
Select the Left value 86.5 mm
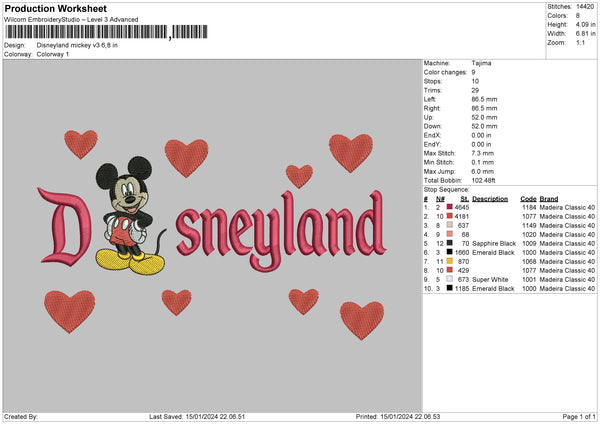[x=484, y=99]
